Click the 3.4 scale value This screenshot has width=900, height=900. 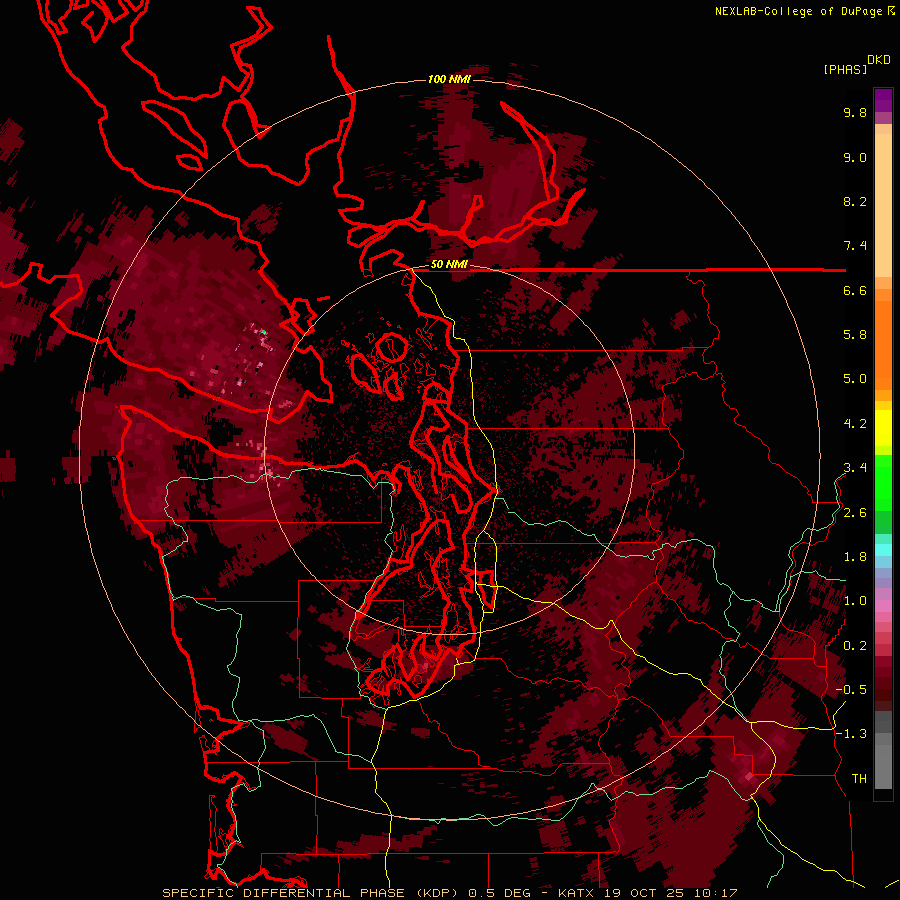pyautogui.click(x=855, y=468)
